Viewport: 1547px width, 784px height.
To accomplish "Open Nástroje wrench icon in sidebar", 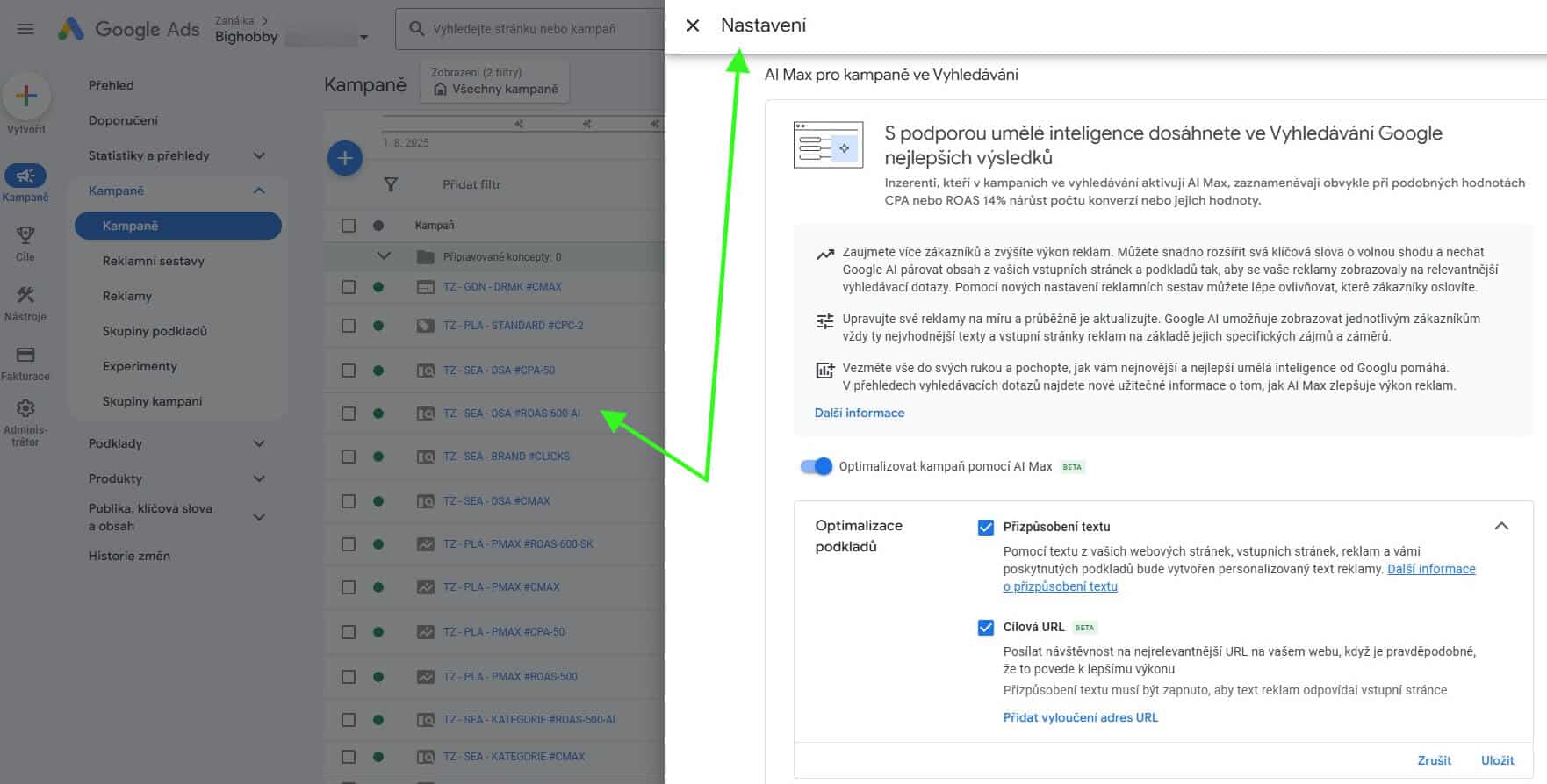I will [25, 295].
